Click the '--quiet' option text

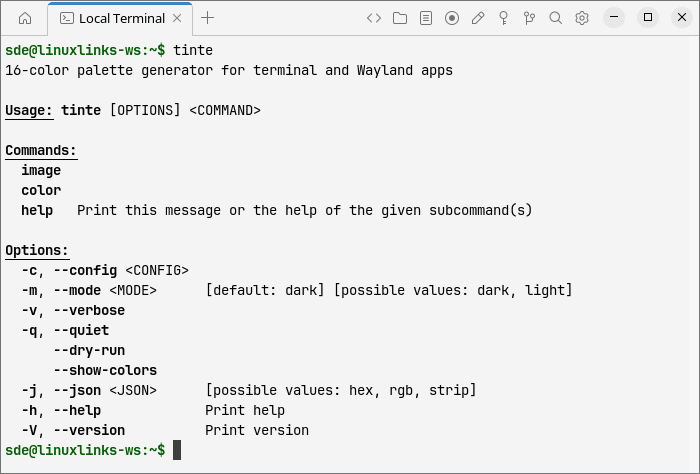click(x=81, y=330)
